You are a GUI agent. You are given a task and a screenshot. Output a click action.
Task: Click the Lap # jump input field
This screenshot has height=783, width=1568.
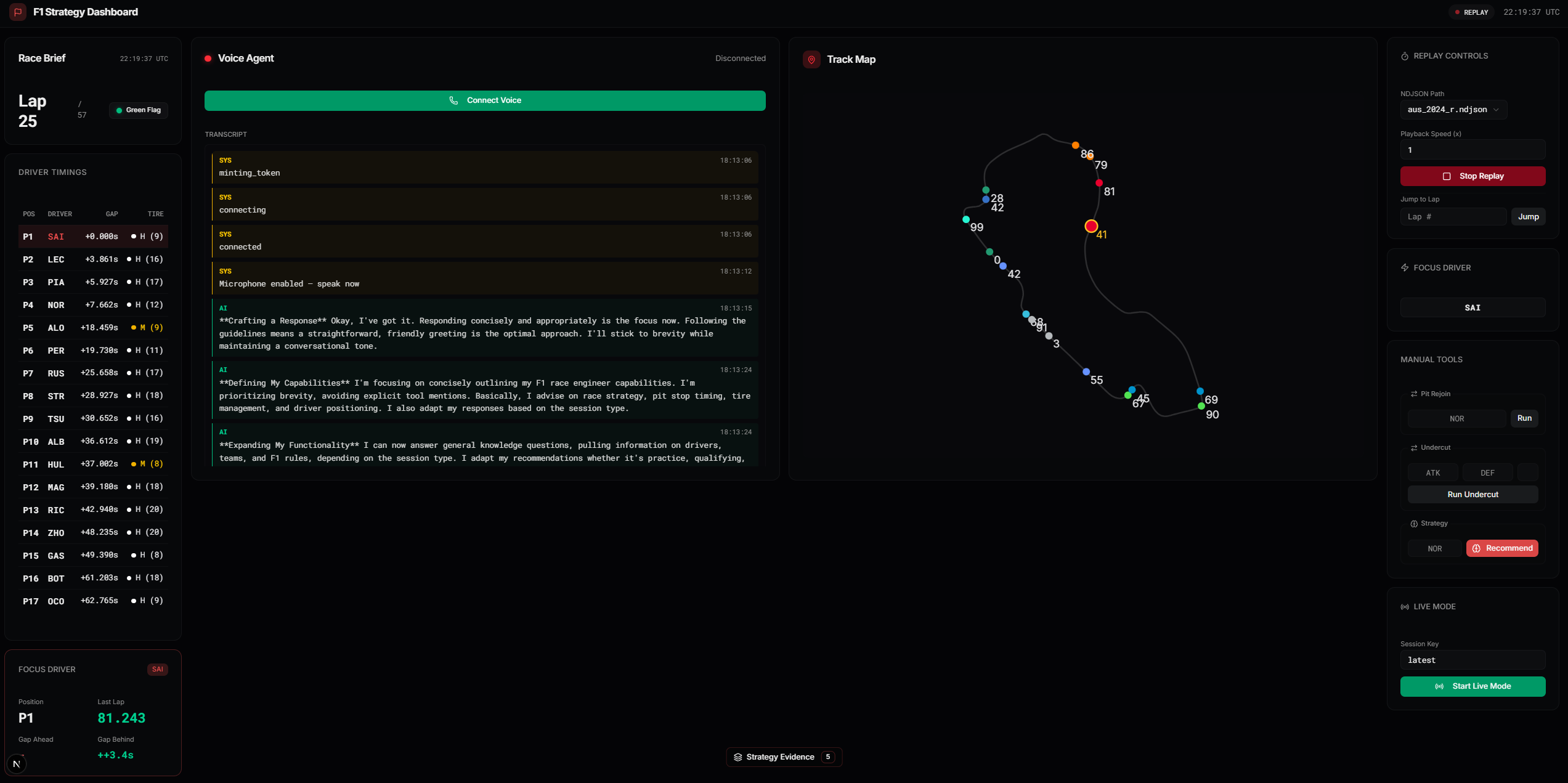click(x=1453, y=217)
